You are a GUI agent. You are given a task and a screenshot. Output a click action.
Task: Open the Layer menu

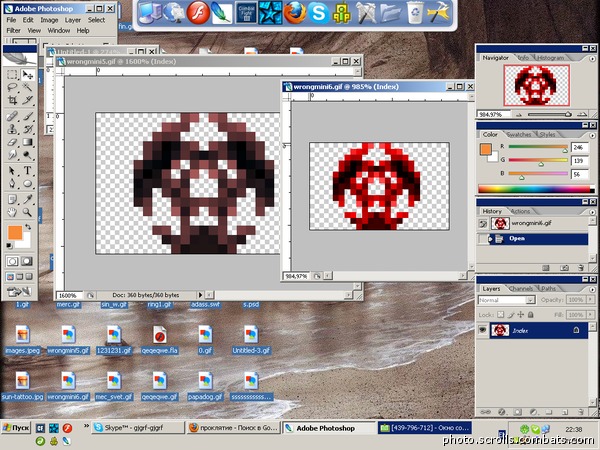73,20
